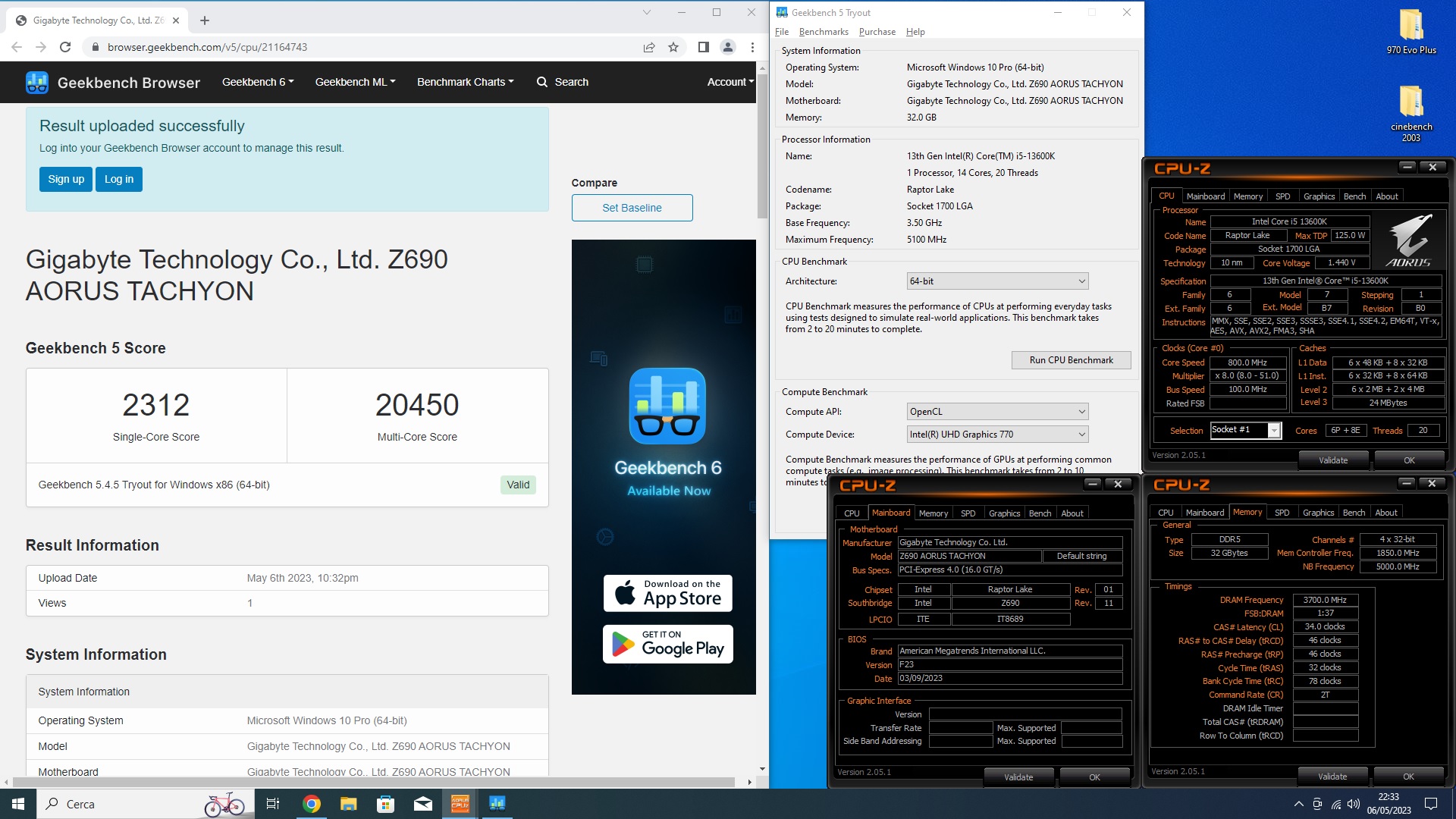This screenshot has width=1456, height=819.
Task: Open the 970 Evo Plus desktop folder
Action: (x=1411, y=32)
